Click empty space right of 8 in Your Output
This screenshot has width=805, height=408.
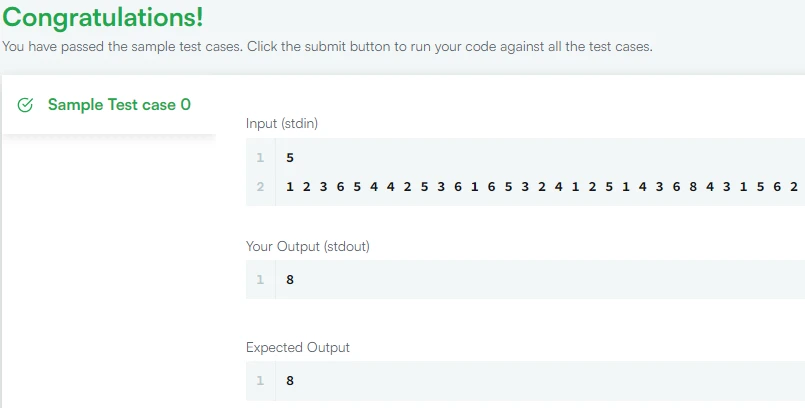[x=550, y=280]
